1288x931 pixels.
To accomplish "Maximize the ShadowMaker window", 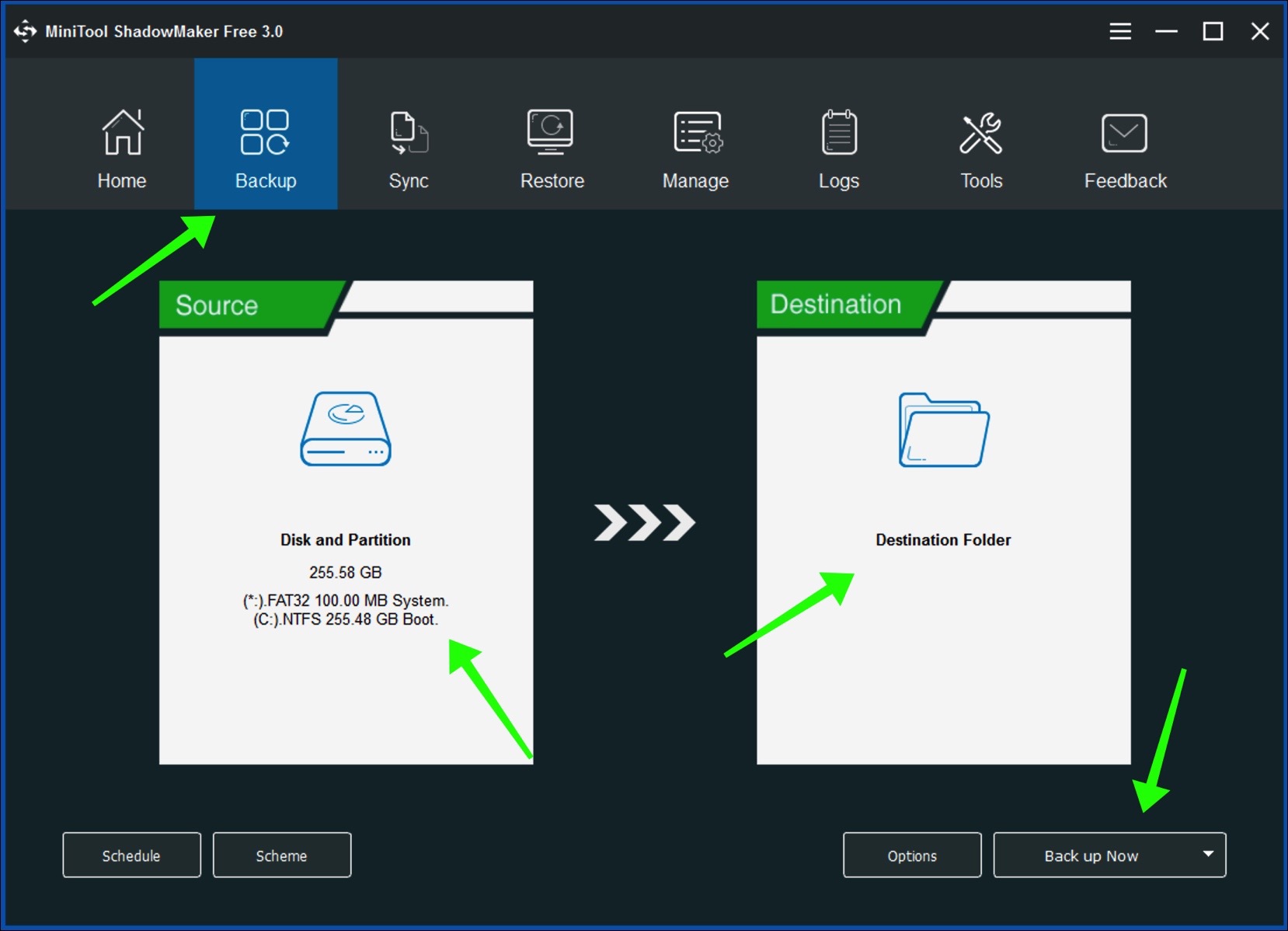I will click(1213, 31).
